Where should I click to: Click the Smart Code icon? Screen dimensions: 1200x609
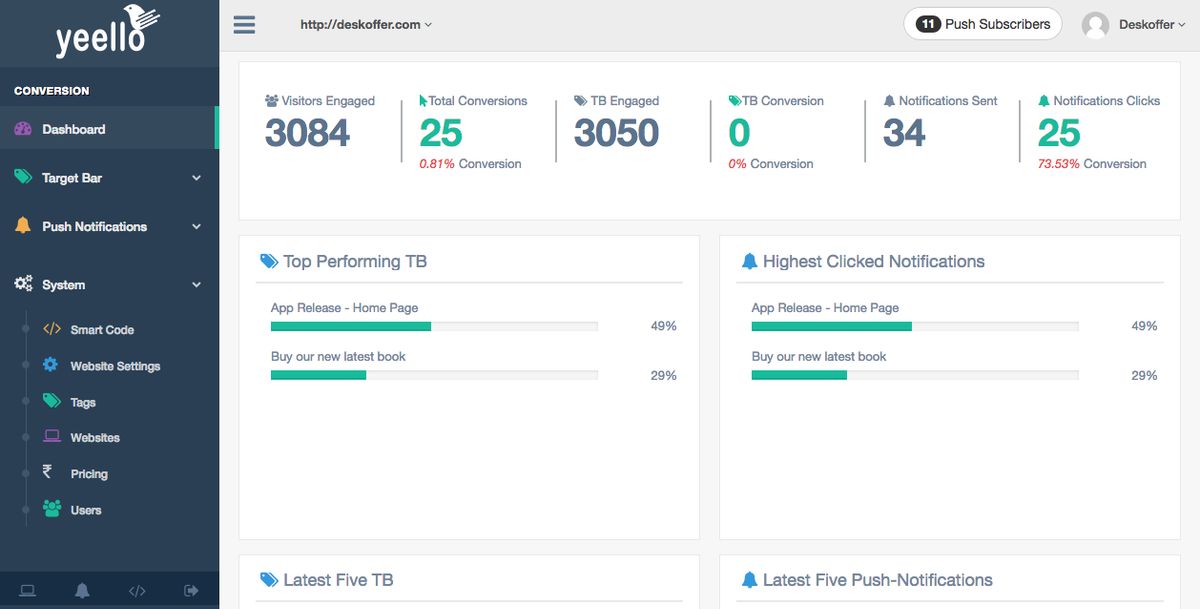[52, 329]
